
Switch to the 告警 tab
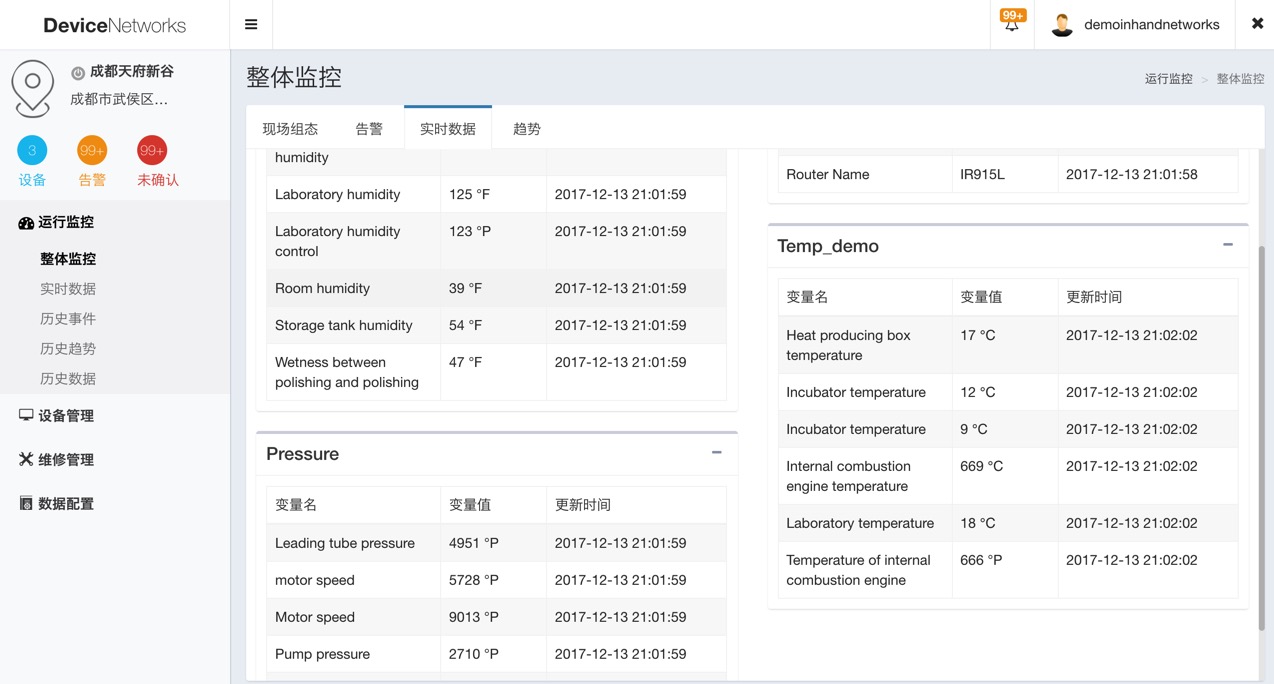pos(369,129)
